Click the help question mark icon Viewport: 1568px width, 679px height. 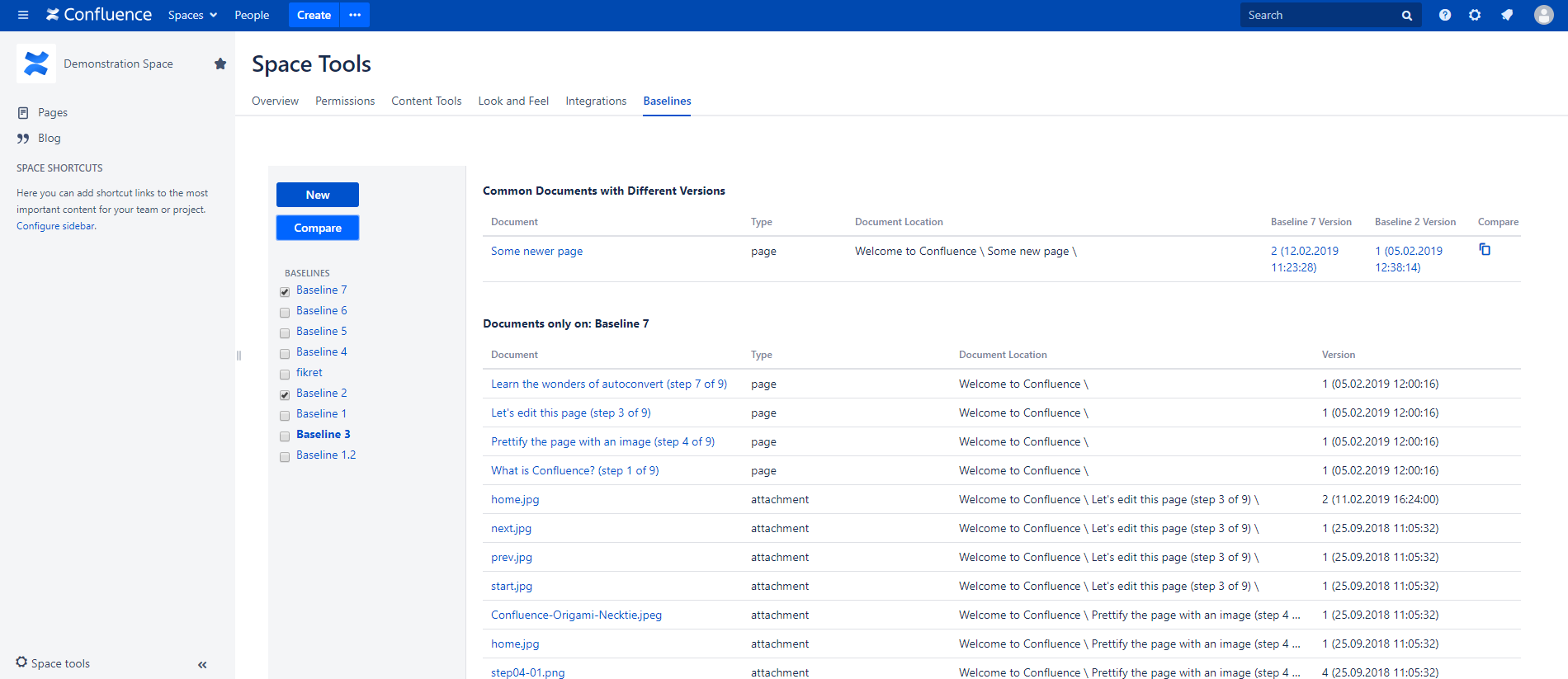pyautogui.click(x=1444, y=15)
